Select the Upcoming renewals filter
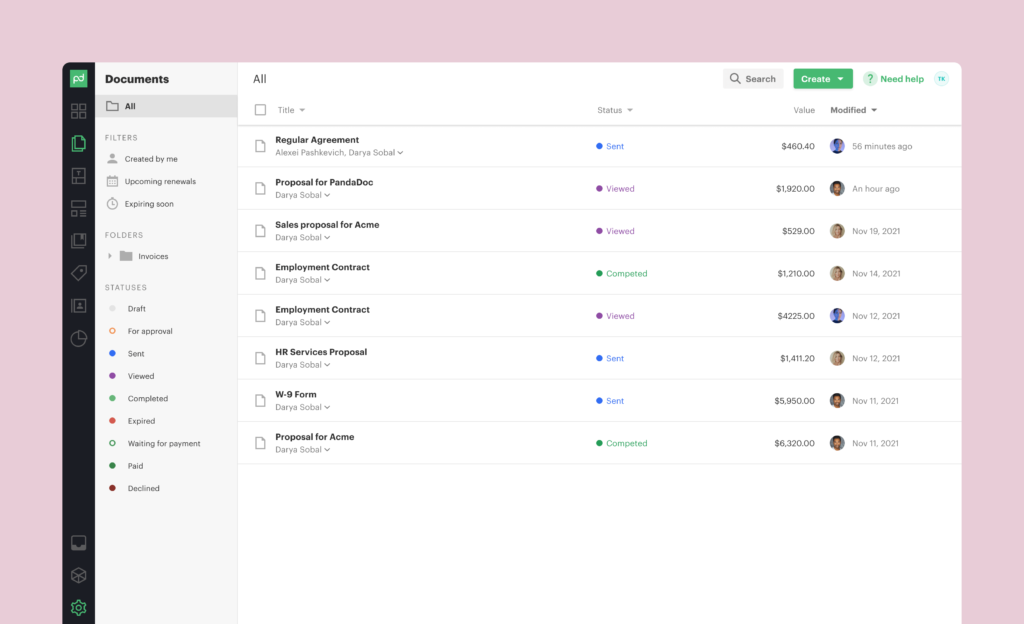The height and width of the screenshot is (624, 1024). pyautogui.click(x=159, y=182)
